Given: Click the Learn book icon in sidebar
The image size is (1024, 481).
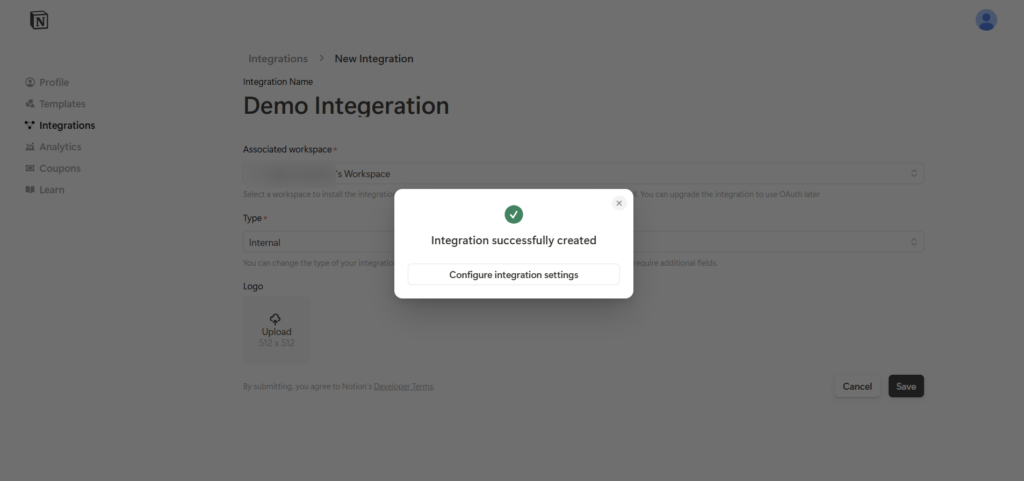Looking at the screenshot, I should point(29,190).
